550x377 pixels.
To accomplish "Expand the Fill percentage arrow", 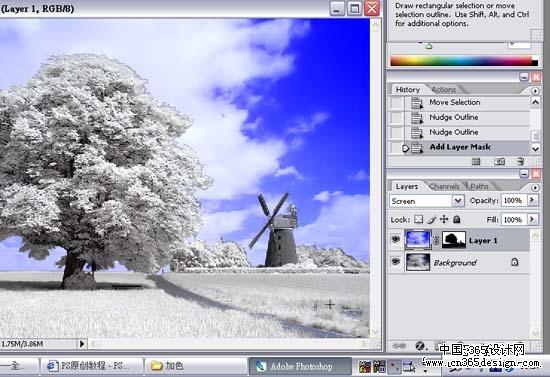I will click(x=532, y=220).
